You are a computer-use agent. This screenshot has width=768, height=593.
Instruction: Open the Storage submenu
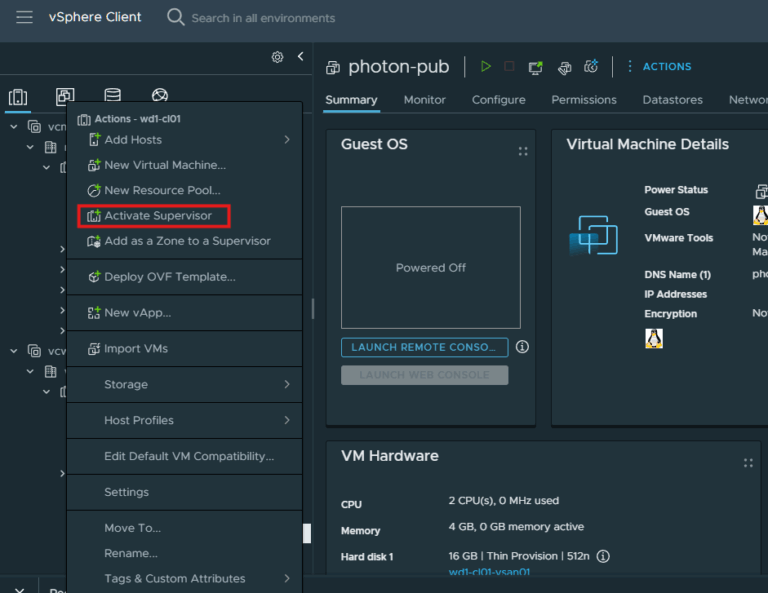184,384
